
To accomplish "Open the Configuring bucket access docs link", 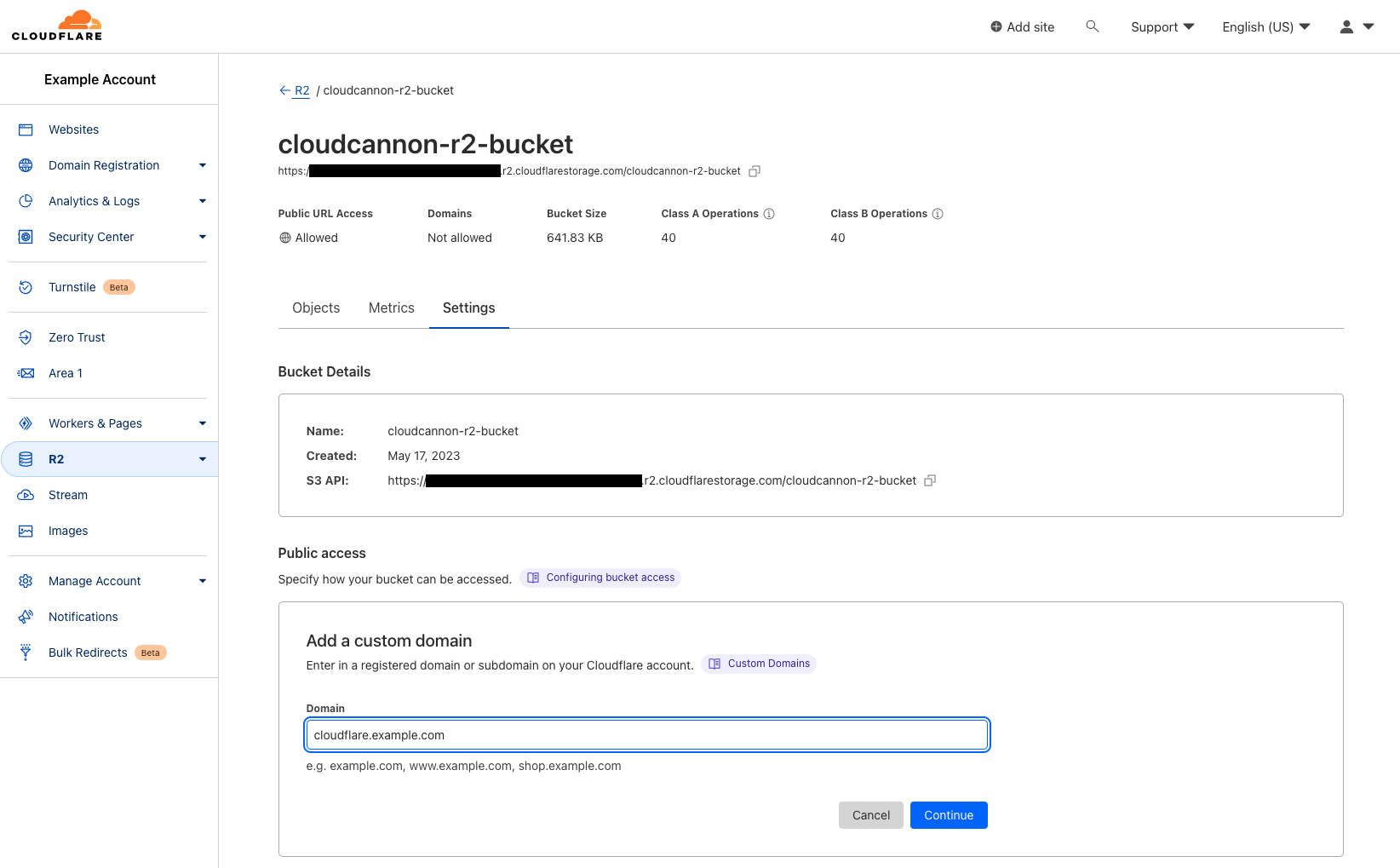I will (600, 578).
